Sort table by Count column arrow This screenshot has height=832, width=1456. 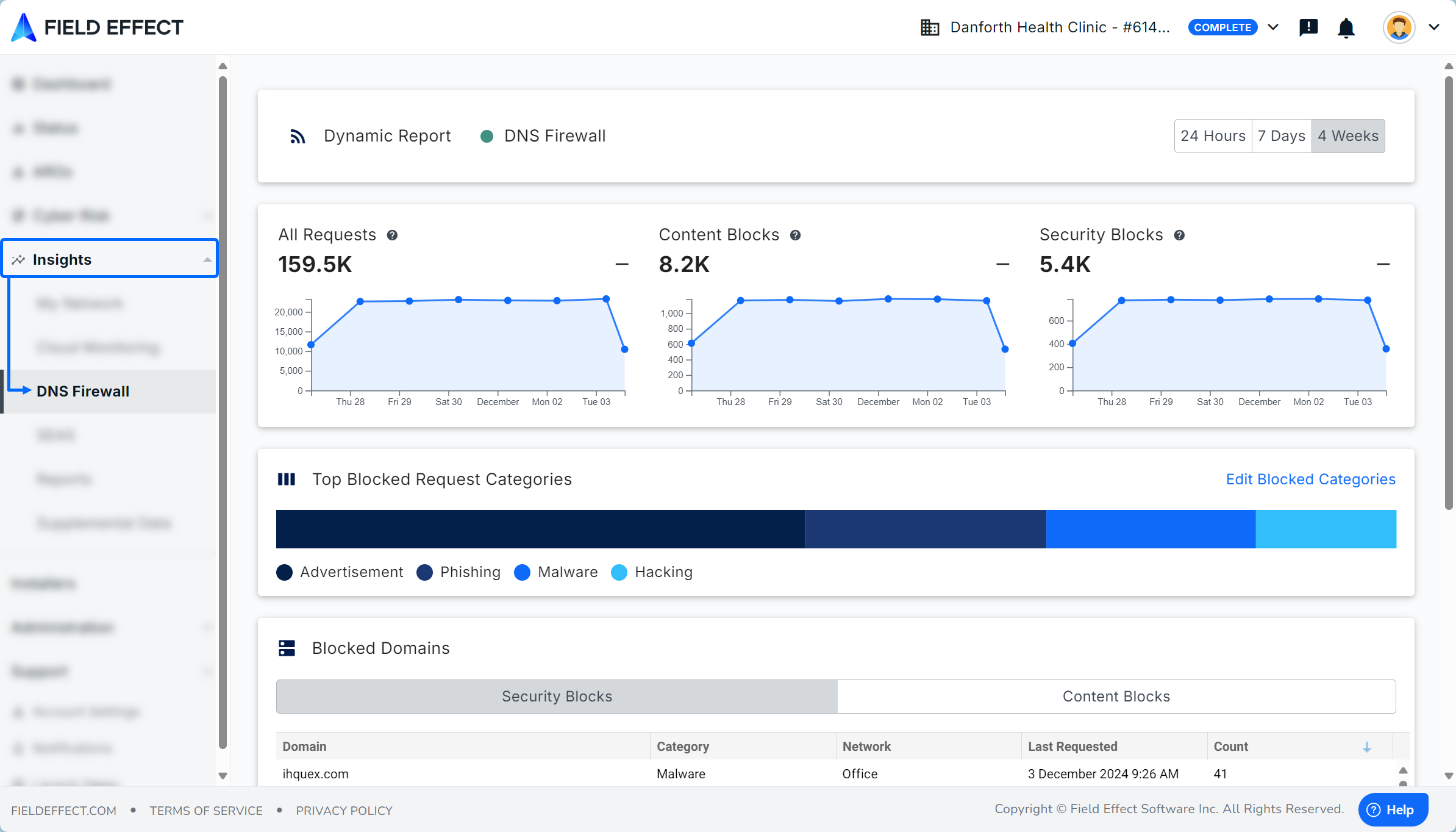tap(1367, 747)
